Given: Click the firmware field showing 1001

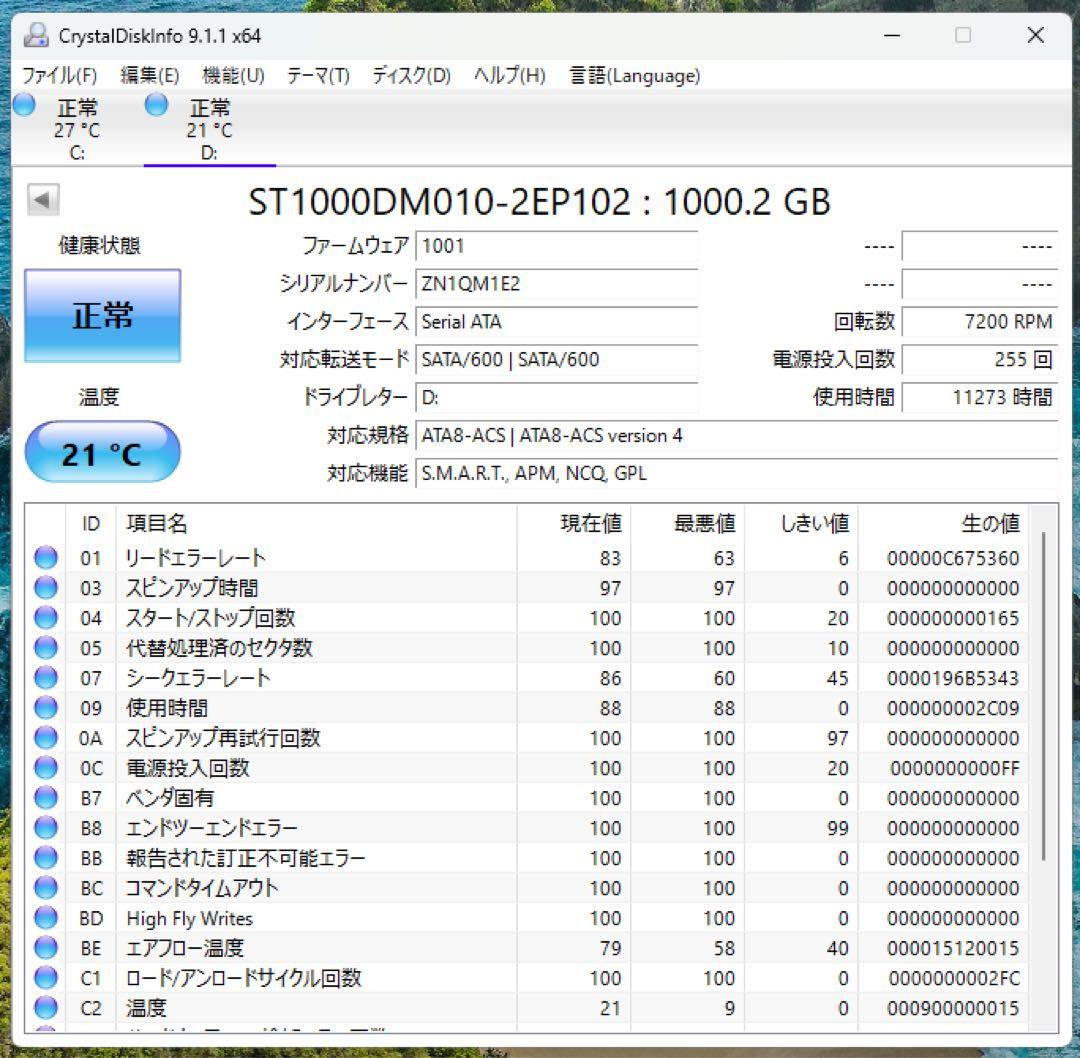Looking at the screenshot, I should (x=557, y=246).
